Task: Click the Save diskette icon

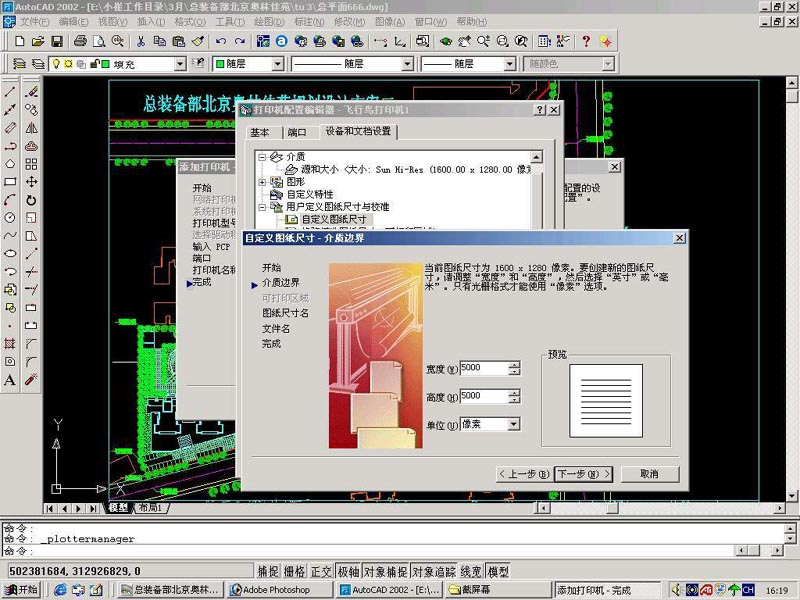Action: click(x=57, y=41)
